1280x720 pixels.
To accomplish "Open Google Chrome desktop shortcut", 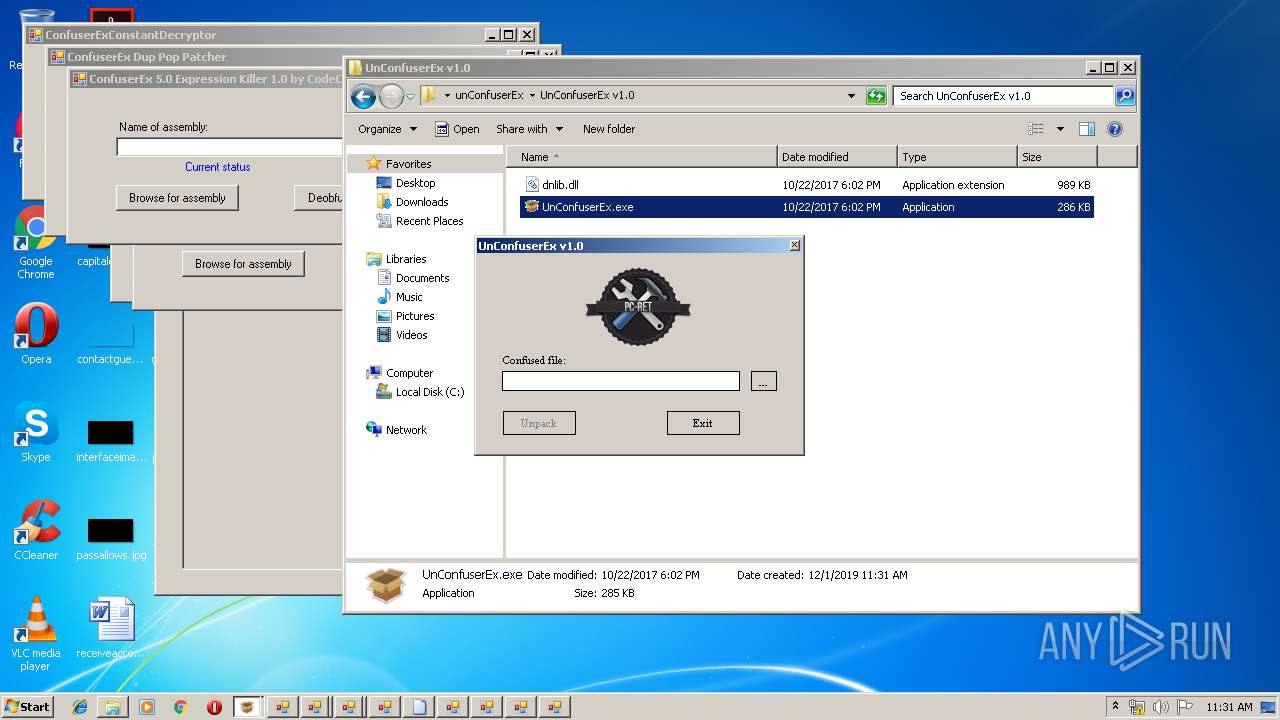I will (x=35, y=243).
